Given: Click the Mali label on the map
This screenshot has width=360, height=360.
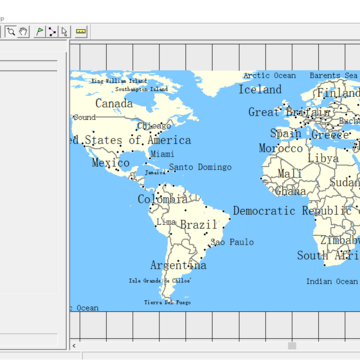Looking at the screenshot, I should pyautogui.click(x=290, y=173).
